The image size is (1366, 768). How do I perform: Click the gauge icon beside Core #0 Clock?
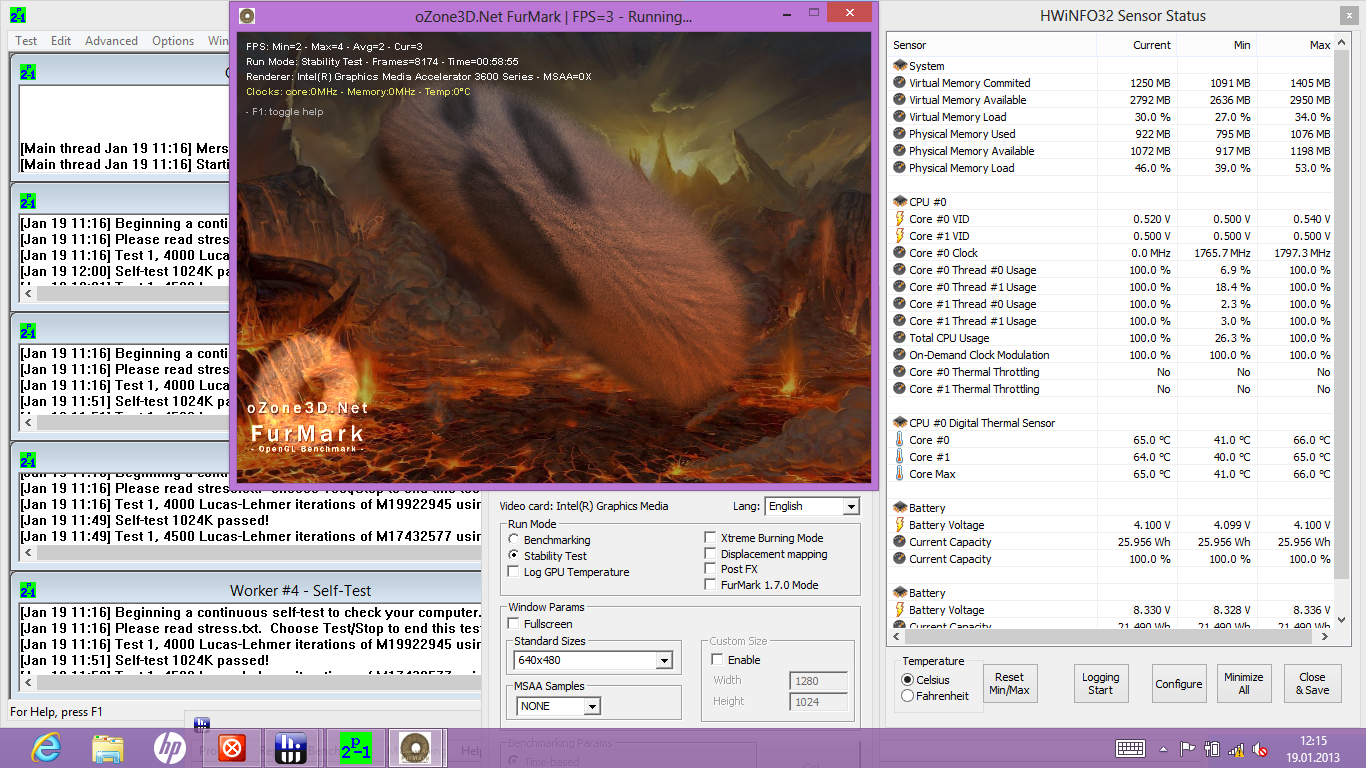pyautogui.click(x=900, y=253)
